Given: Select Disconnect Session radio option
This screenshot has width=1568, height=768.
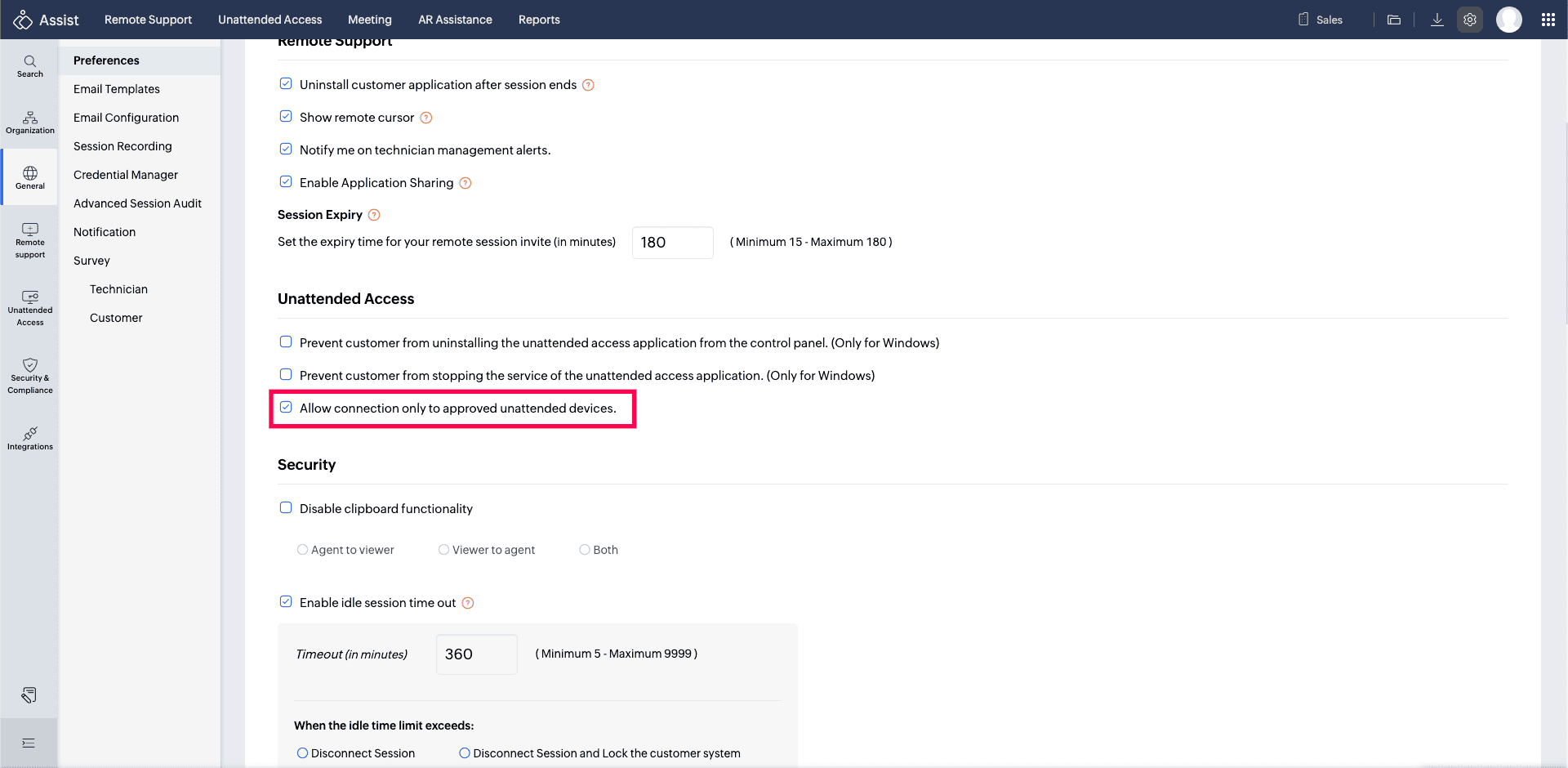Looking at the screenshot, I should click(x=303, y=753).
